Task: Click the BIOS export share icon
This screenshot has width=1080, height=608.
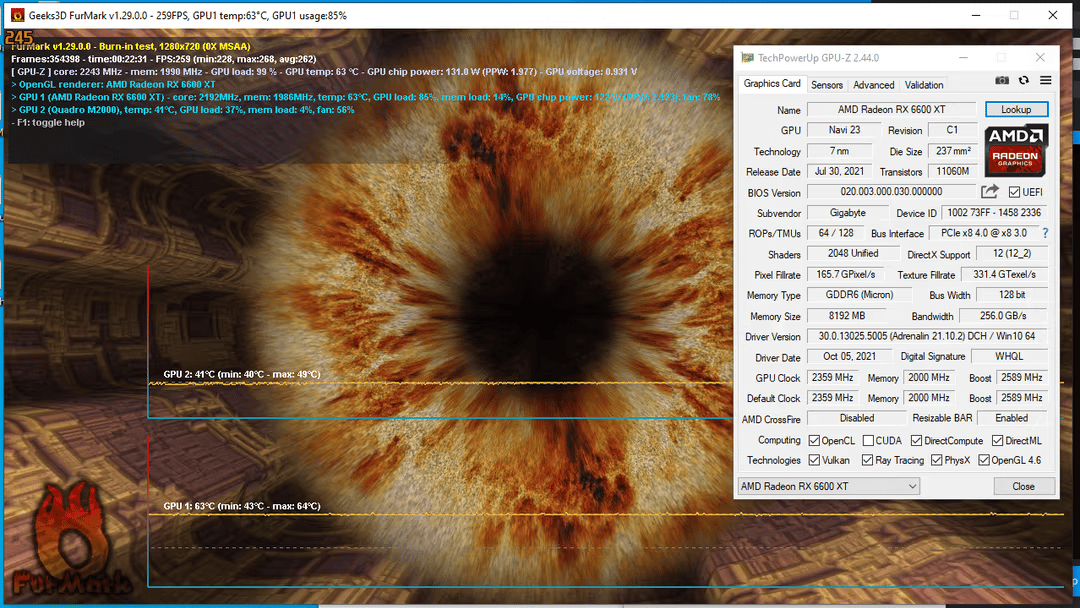Action: click(x=990, y=191)
